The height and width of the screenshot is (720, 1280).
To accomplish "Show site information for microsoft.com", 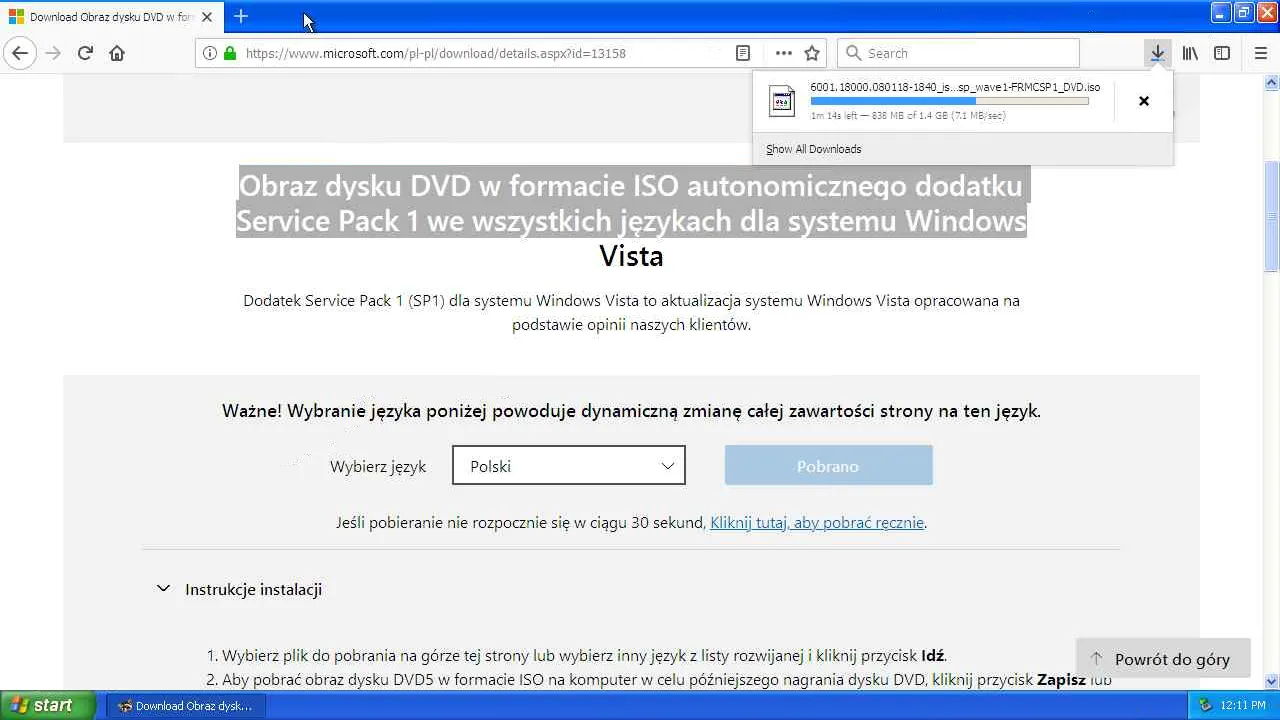I will pos(210,53).
